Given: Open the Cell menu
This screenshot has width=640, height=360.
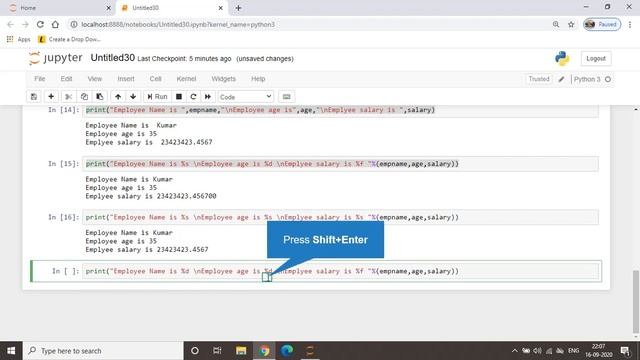Looking at the screenshot, I should point(156,79).
